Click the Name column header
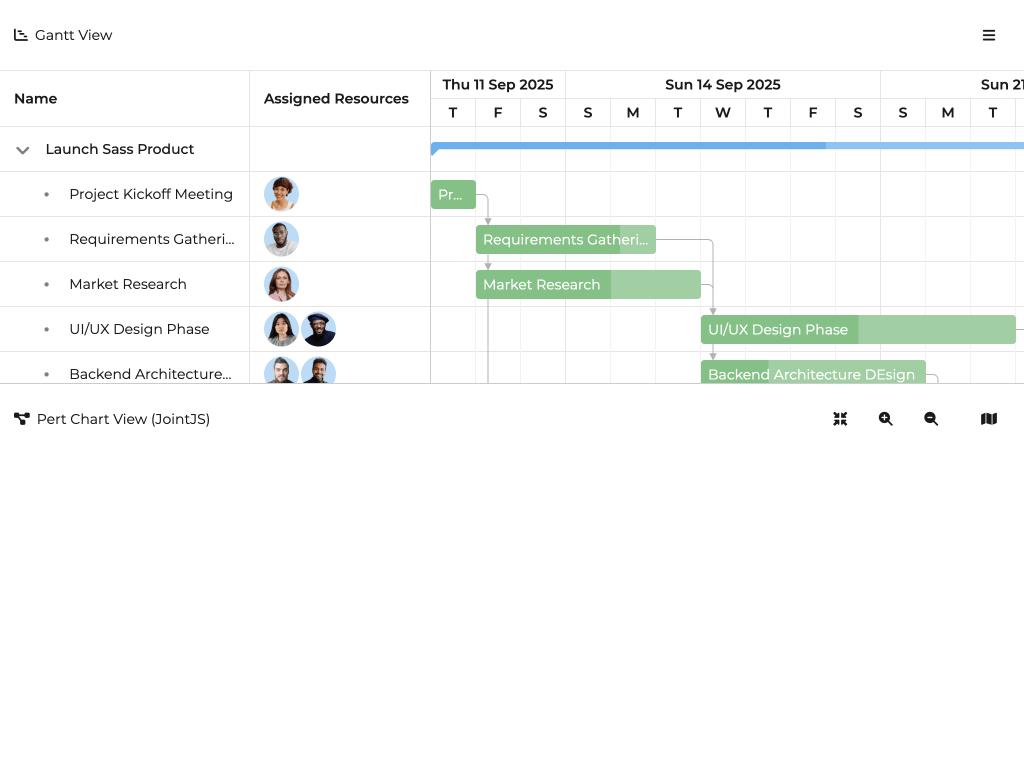The width and height of the screenshot is (1024, 768). click(36, 98)
